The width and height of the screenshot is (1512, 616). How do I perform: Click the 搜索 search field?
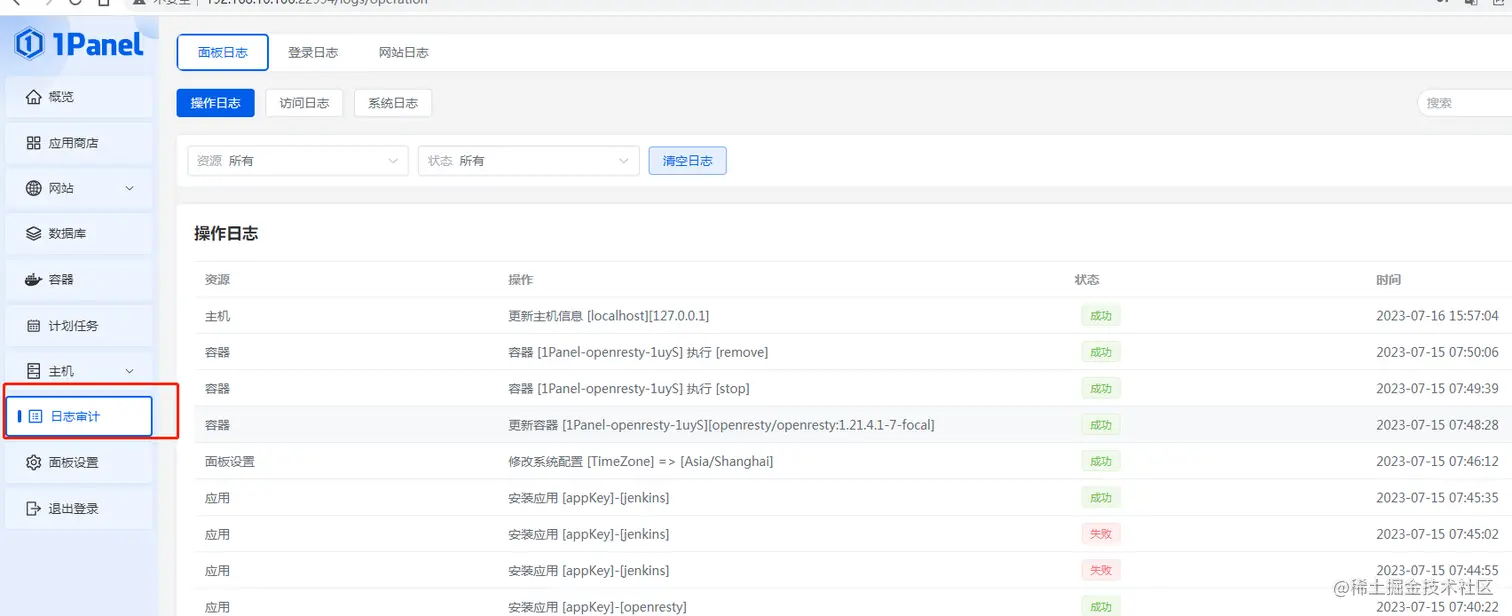click(1464, 103)
